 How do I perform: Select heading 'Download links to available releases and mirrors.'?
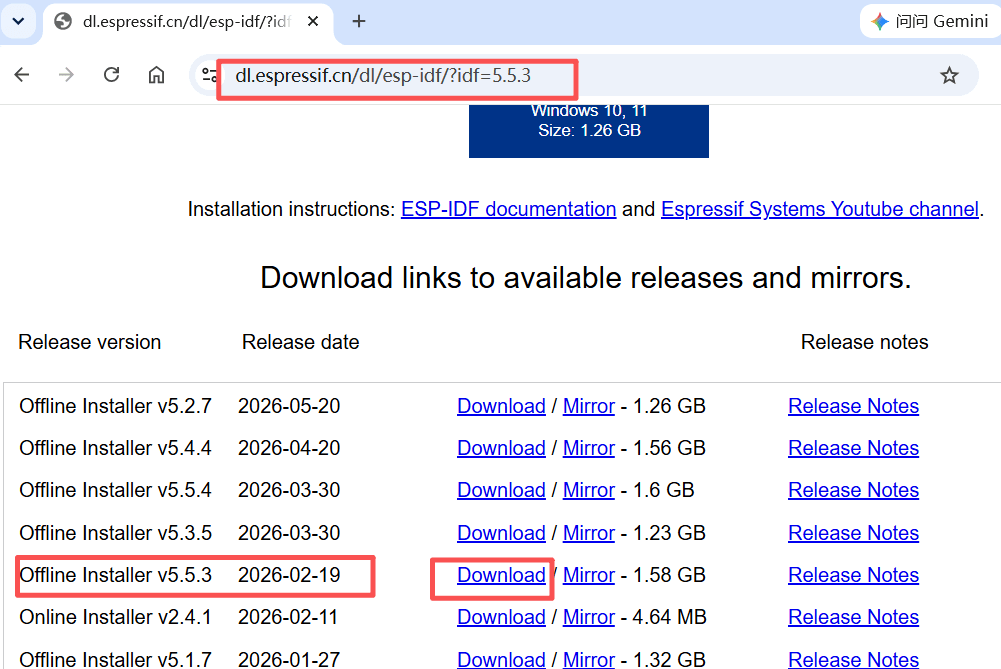(x=586, y=278)
